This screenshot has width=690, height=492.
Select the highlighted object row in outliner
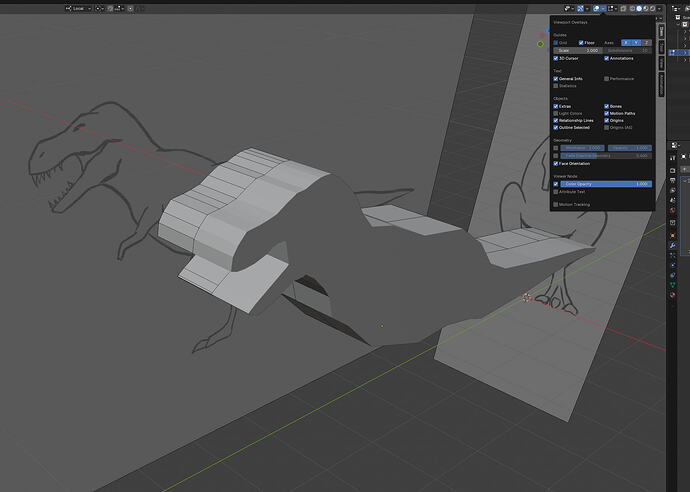[679, 52]
